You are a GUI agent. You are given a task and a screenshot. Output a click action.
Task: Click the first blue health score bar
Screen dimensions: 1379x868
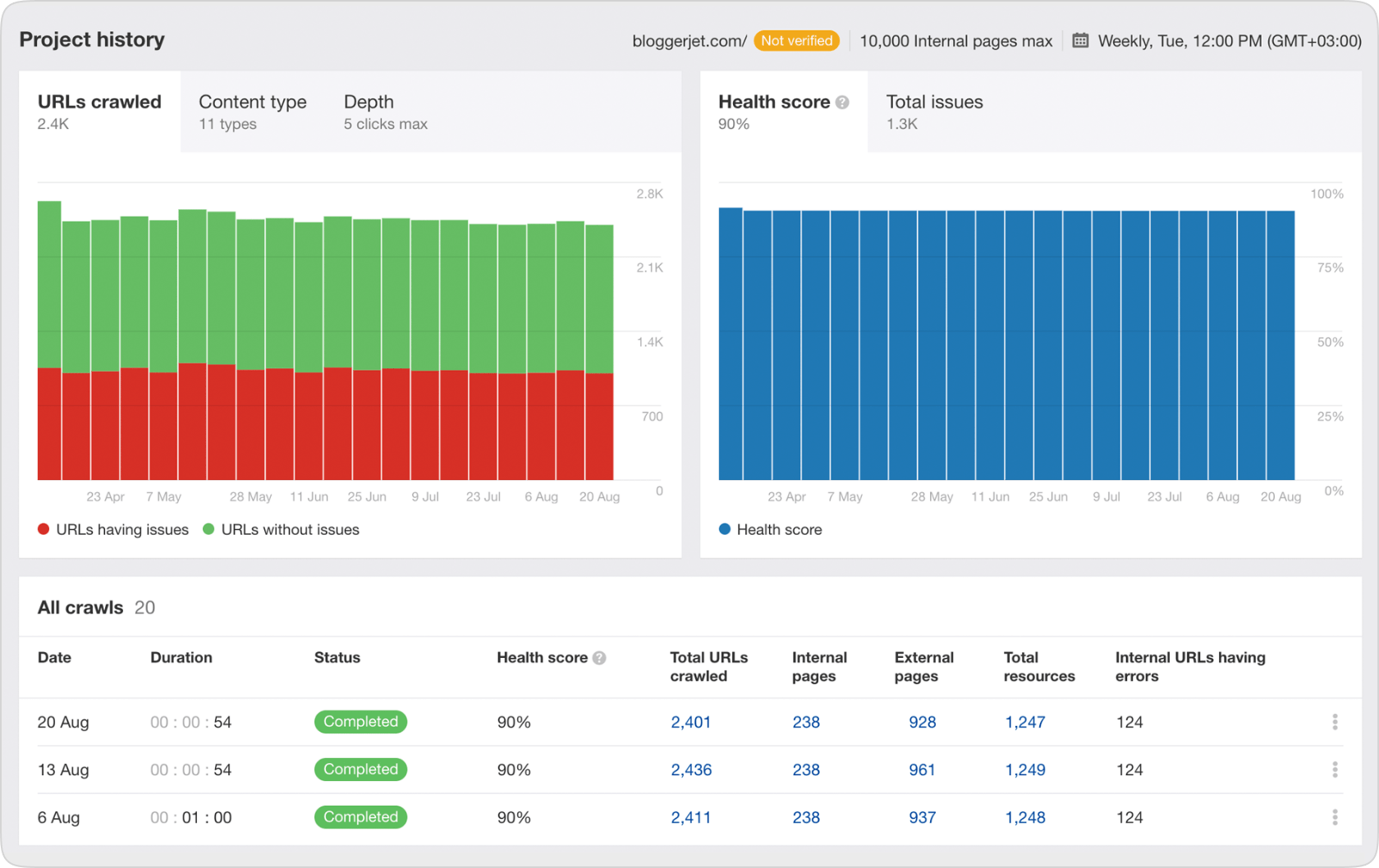(731, 345)
